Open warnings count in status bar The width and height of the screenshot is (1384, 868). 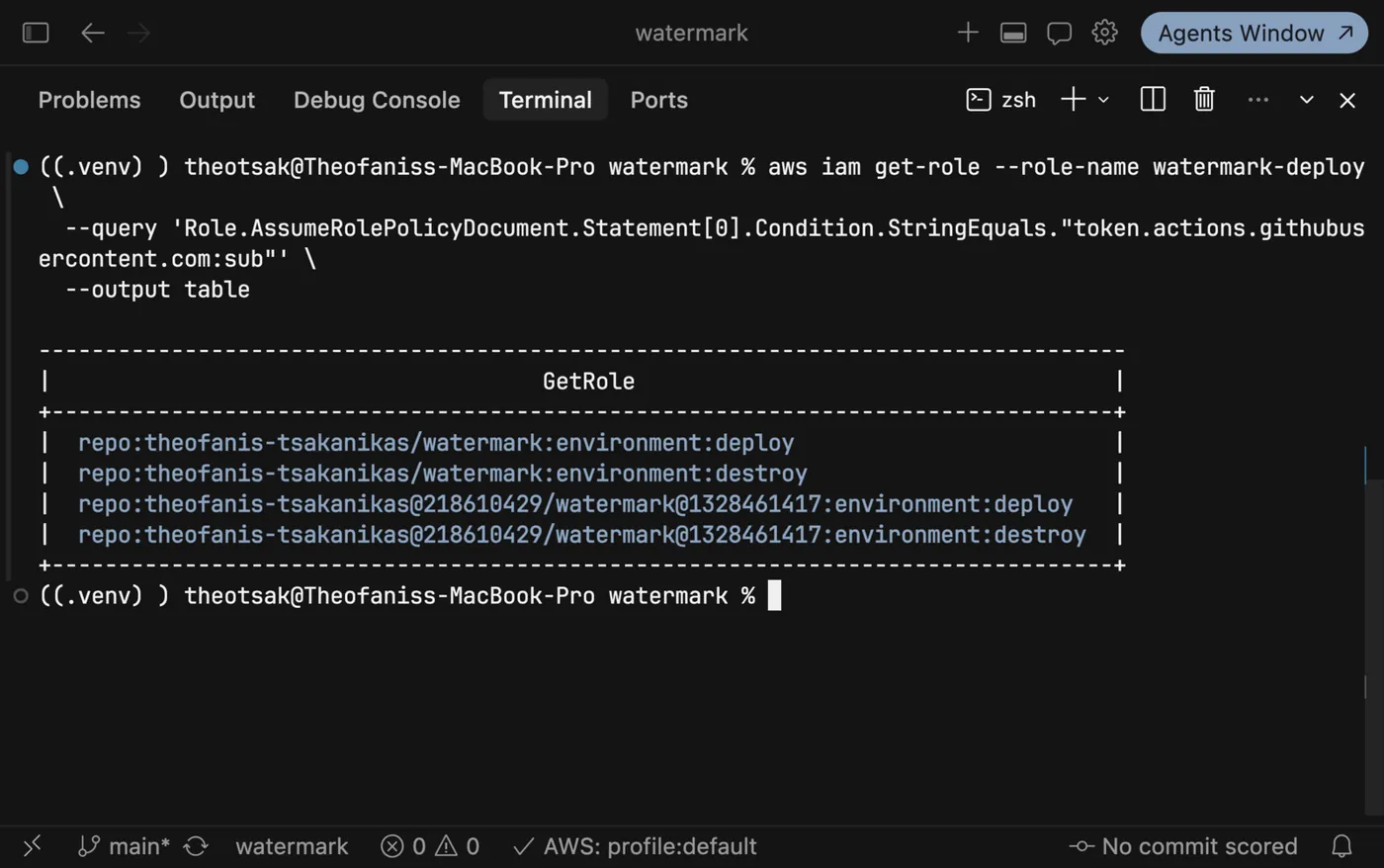point(458,846)
